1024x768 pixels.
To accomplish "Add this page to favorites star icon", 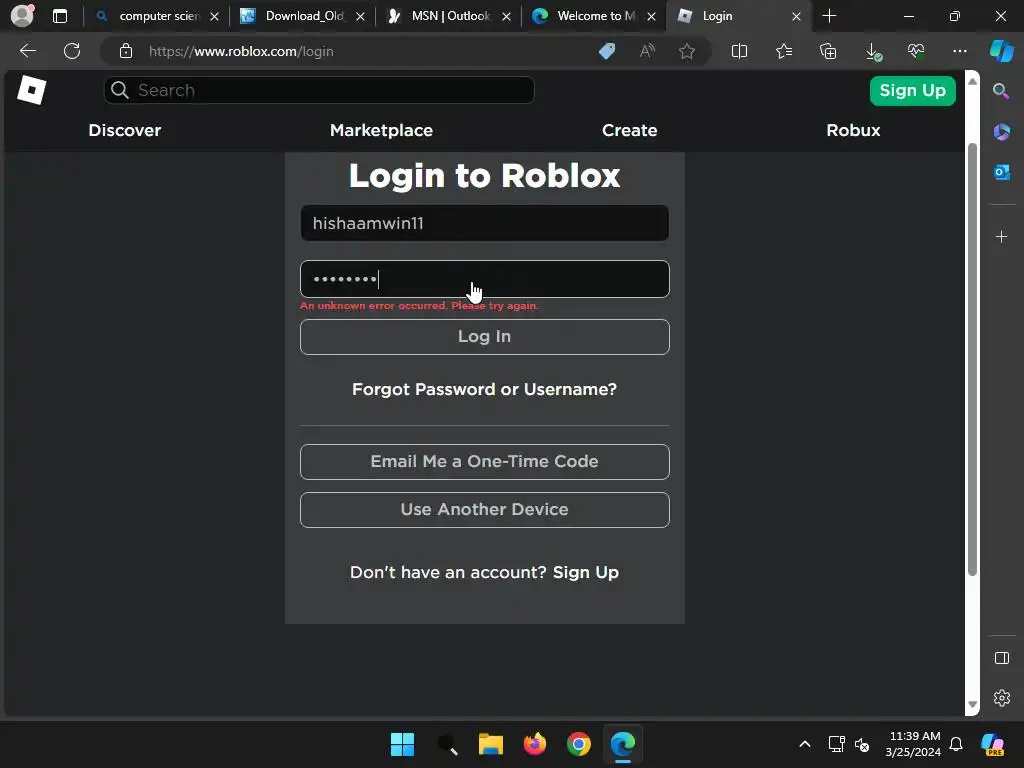I will 686,51.
